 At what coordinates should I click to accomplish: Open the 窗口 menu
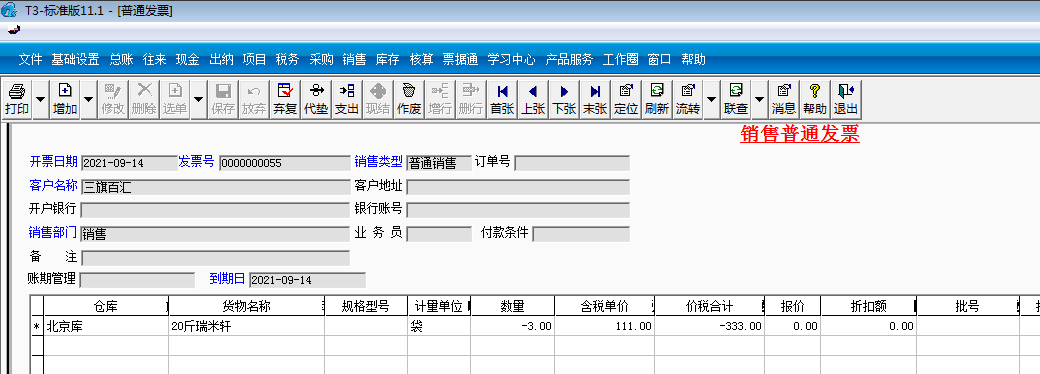click(659, 60)
